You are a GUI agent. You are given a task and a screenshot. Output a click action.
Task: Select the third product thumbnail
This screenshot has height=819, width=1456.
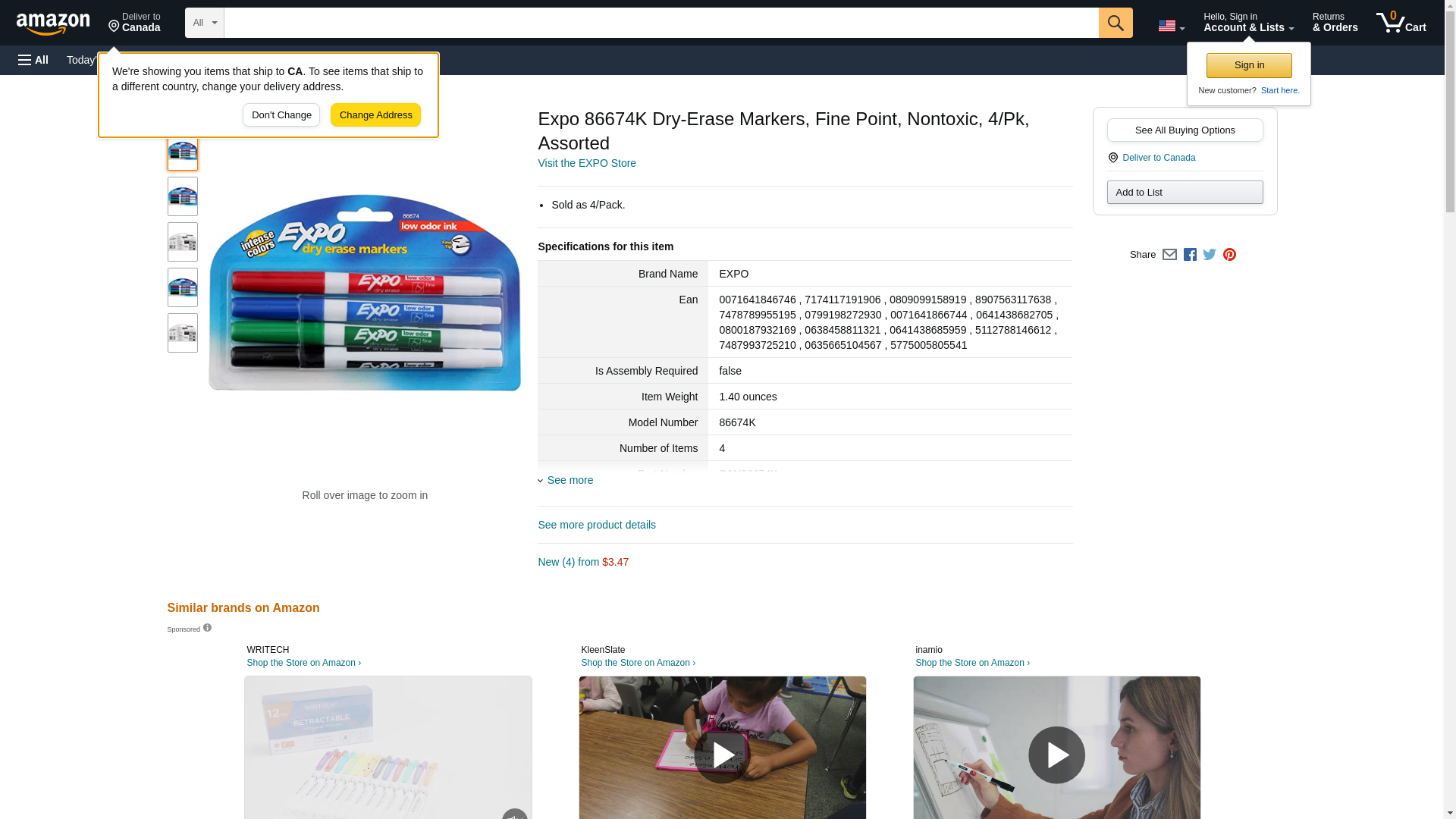183,242
